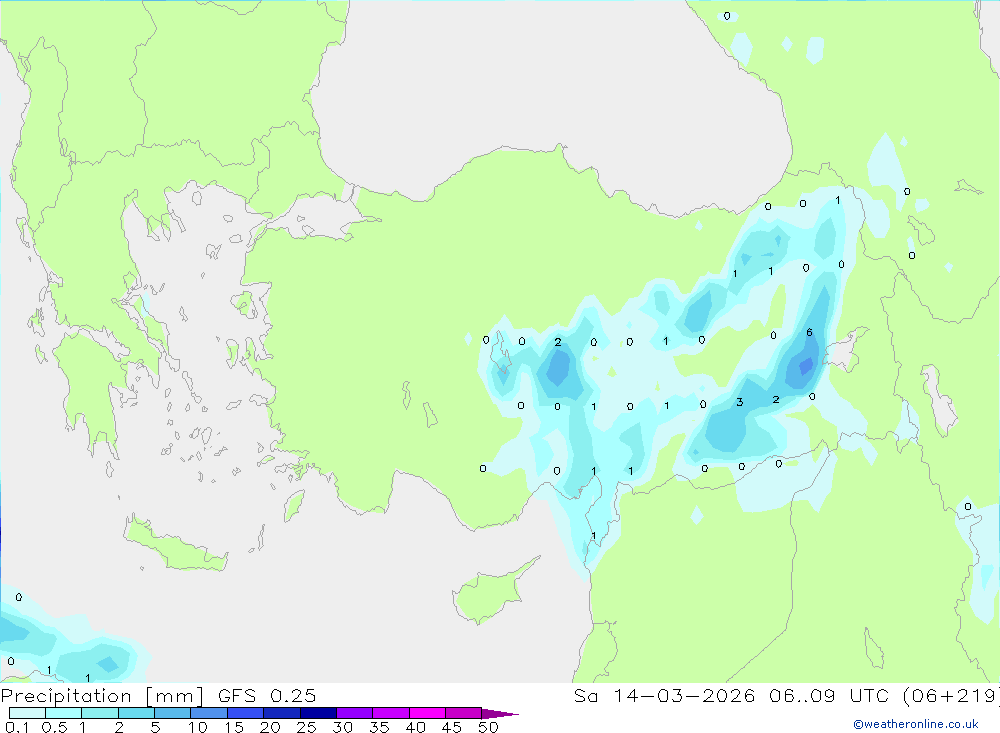Pick the 0.1–0.5 mm legend swatch
The width and height of the screenshot is (1000, 733).
click(27, 713)
